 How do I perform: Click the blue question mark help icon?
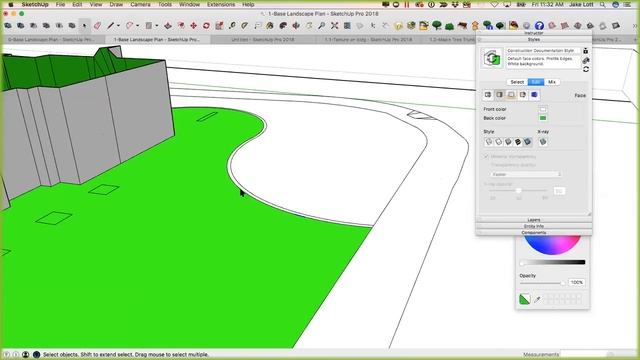539,26
